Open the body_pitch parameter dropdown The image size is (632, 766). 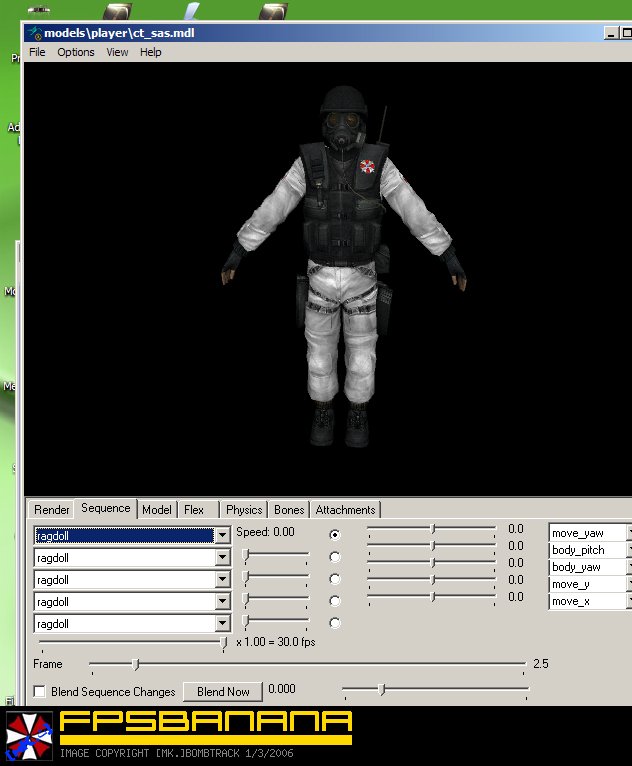[x=629, y=550]
